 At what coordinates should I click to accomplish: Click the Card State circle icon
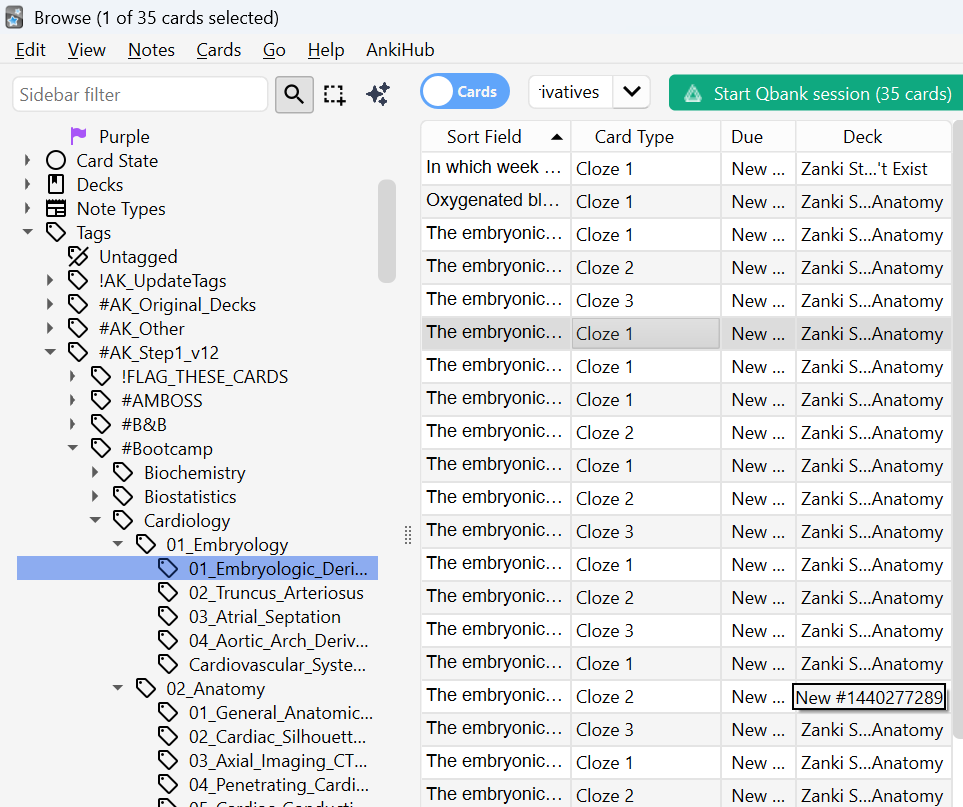click(x=56, y=160)
